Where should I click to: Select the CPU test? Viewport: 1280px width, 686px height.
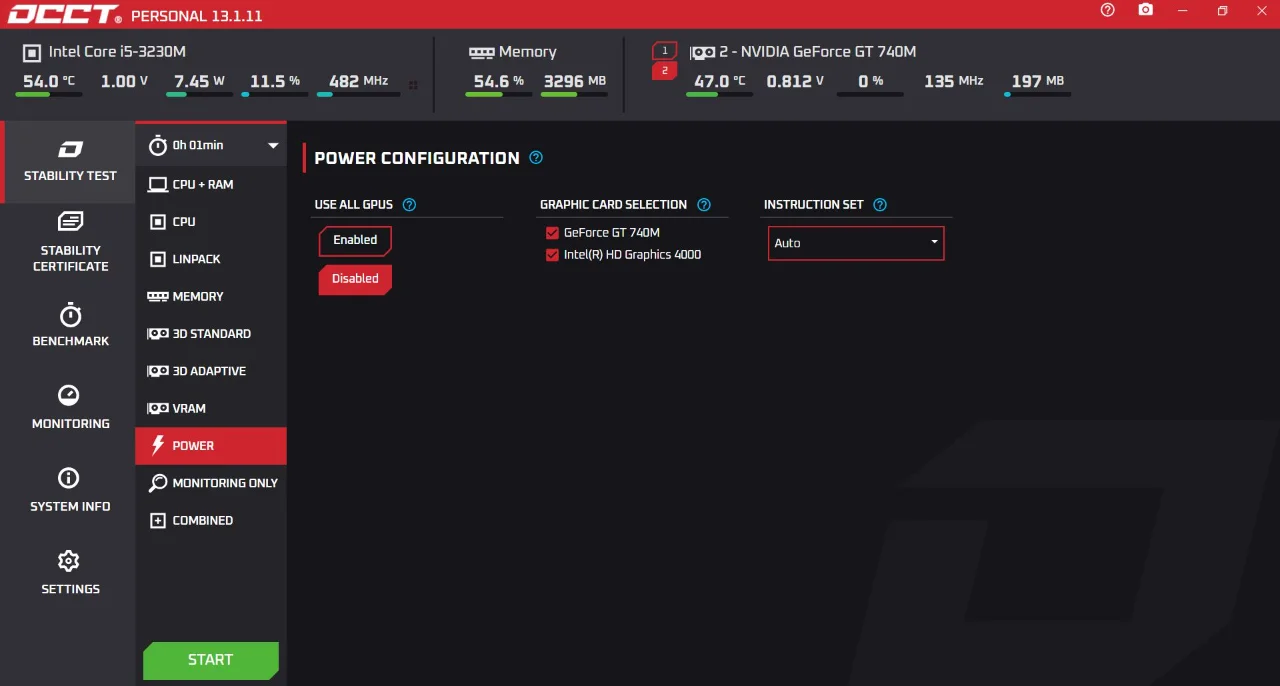tap(211, 222)
